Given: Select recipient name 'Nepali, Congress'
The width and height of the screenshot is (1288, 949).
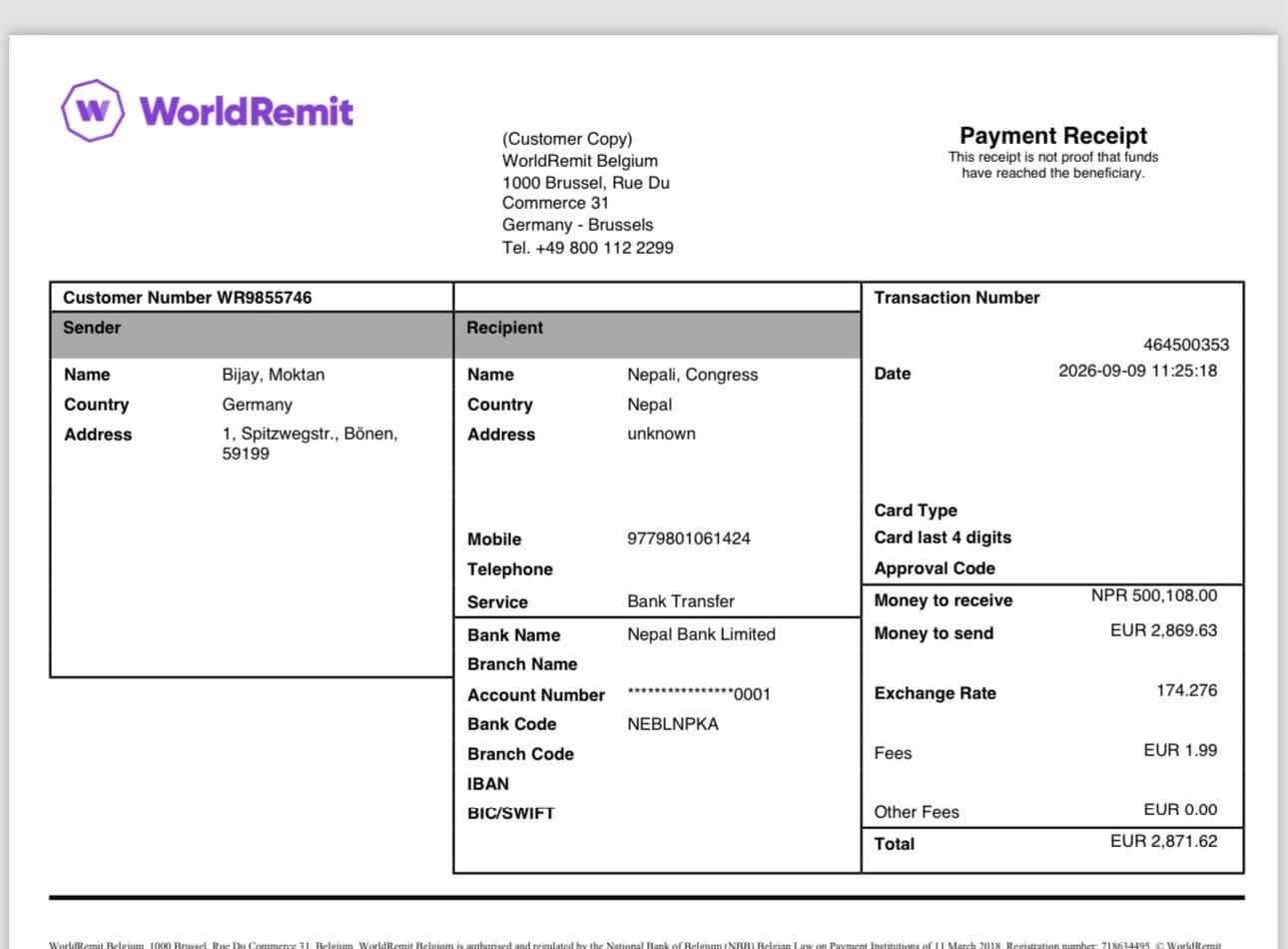Looking at the screenshot, I should pos(693,375).
